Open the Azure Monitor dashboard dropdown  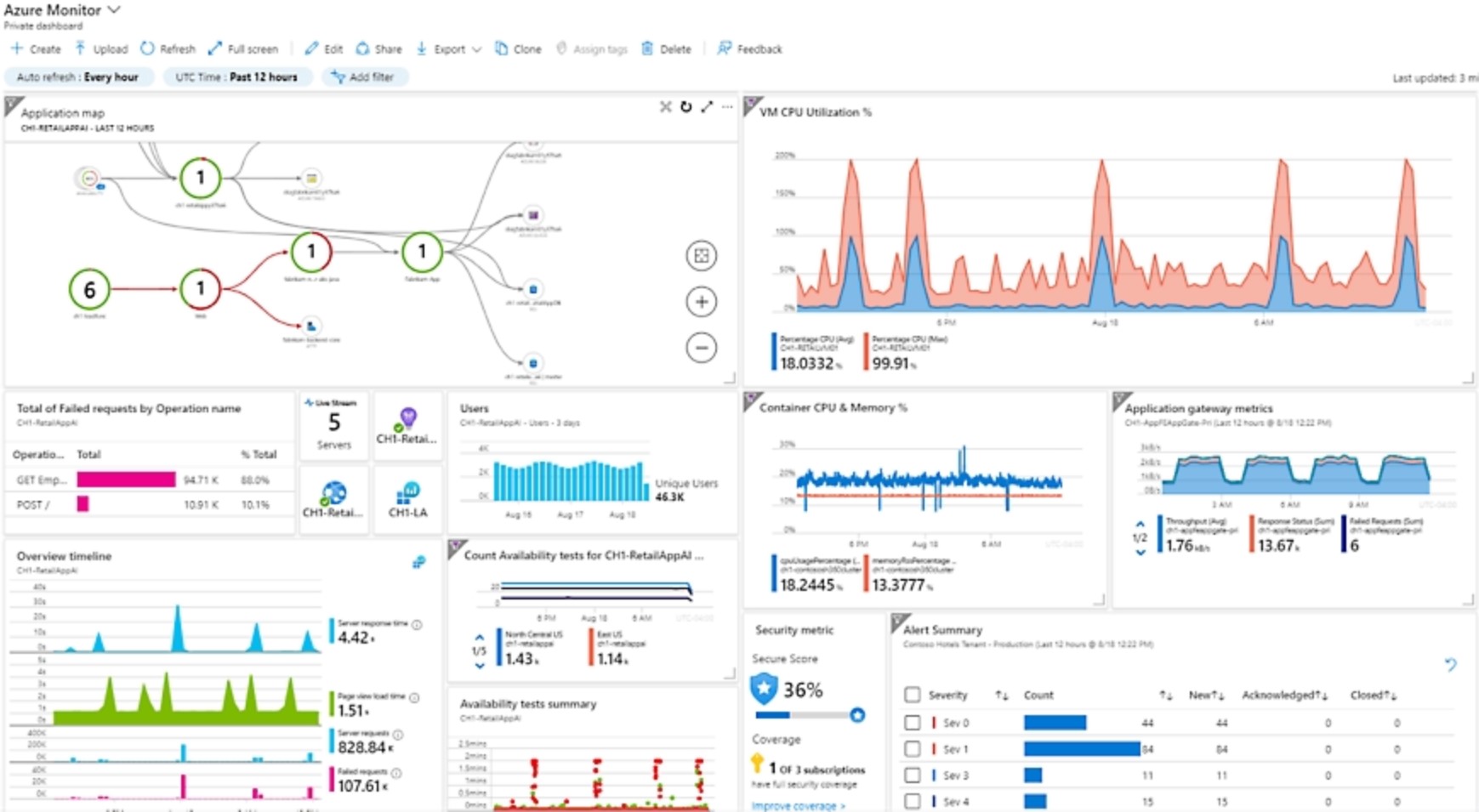pos(114,10)
